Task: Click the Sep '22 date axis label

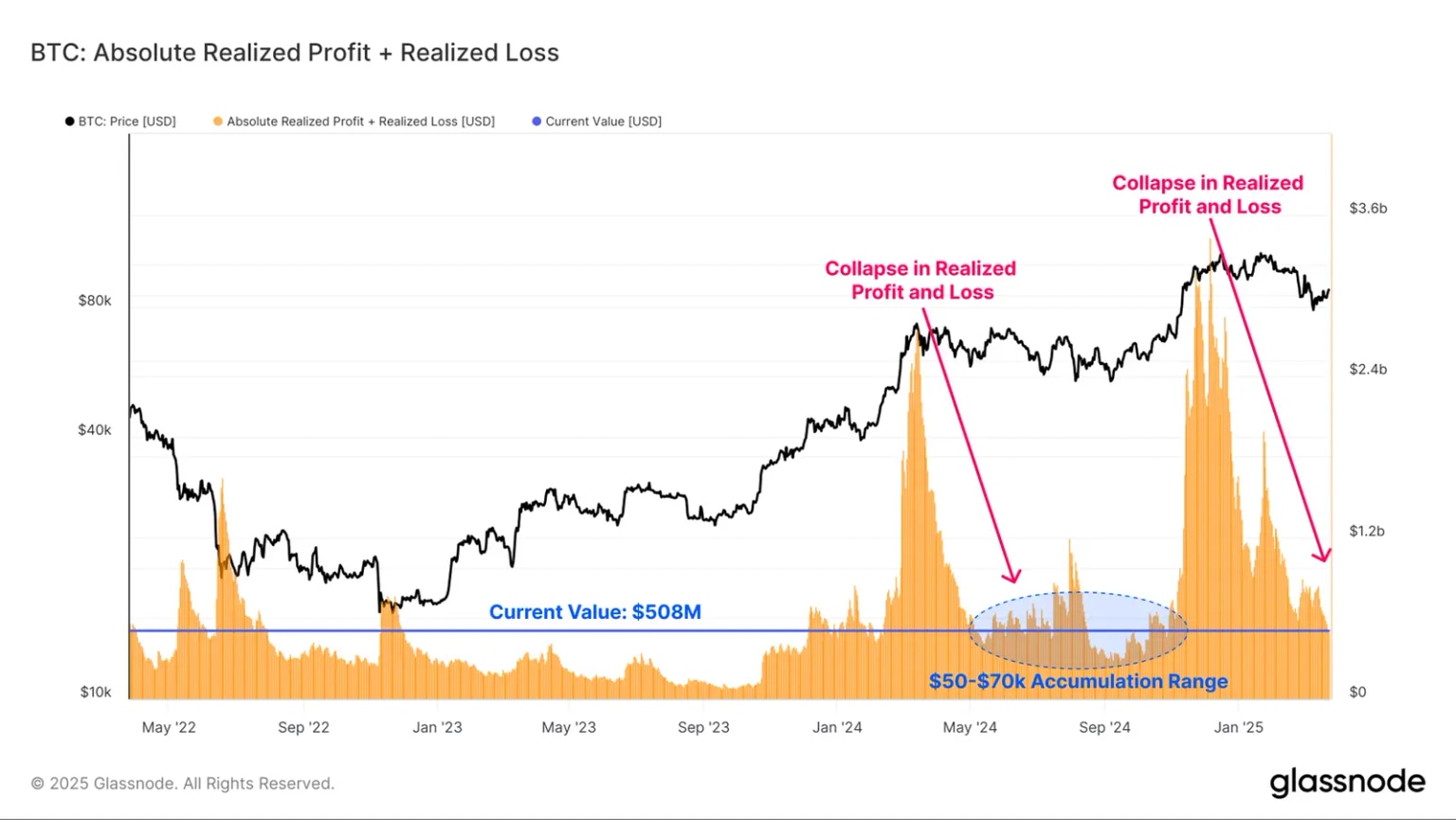Action: tap(303, 727)
